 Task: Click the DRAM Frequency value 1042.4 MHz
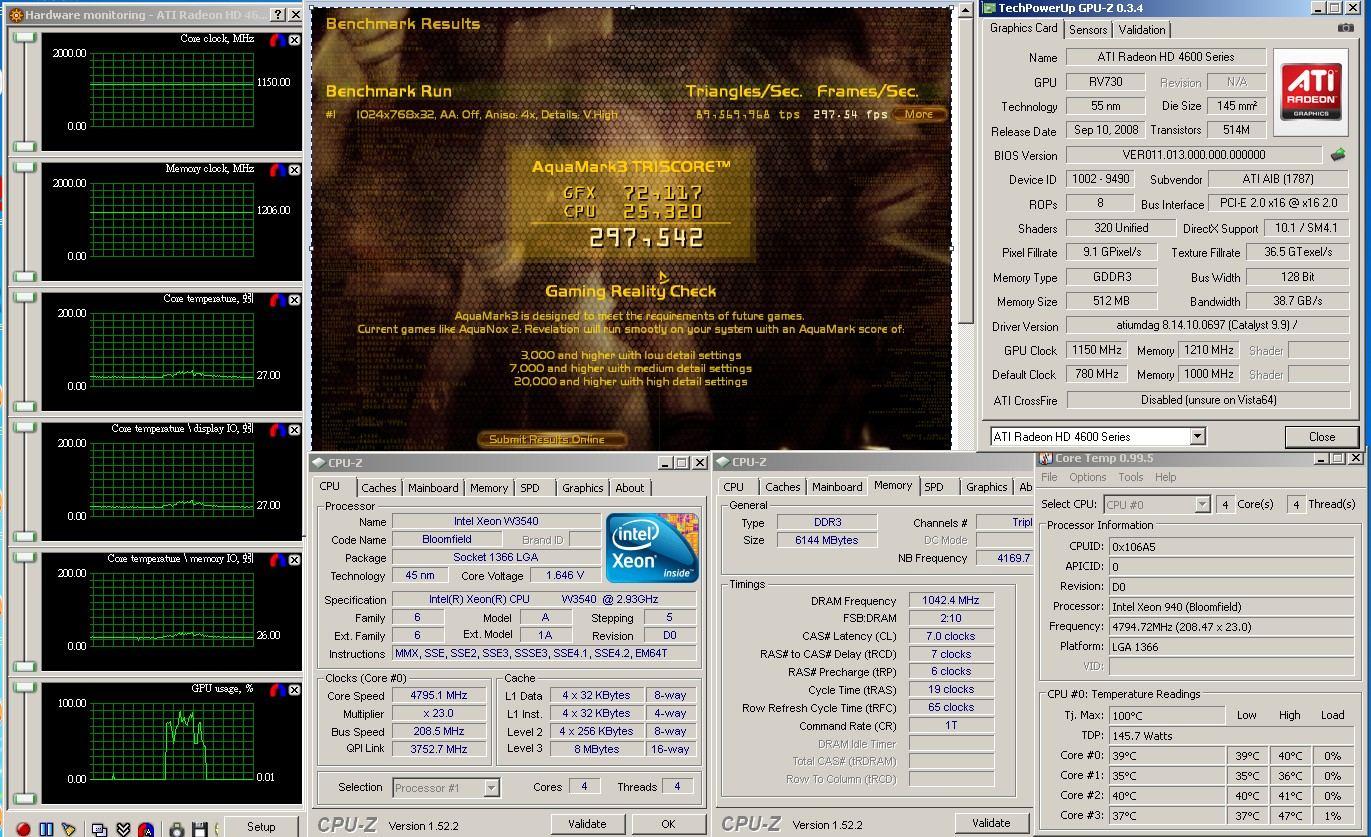click(951, 600)
